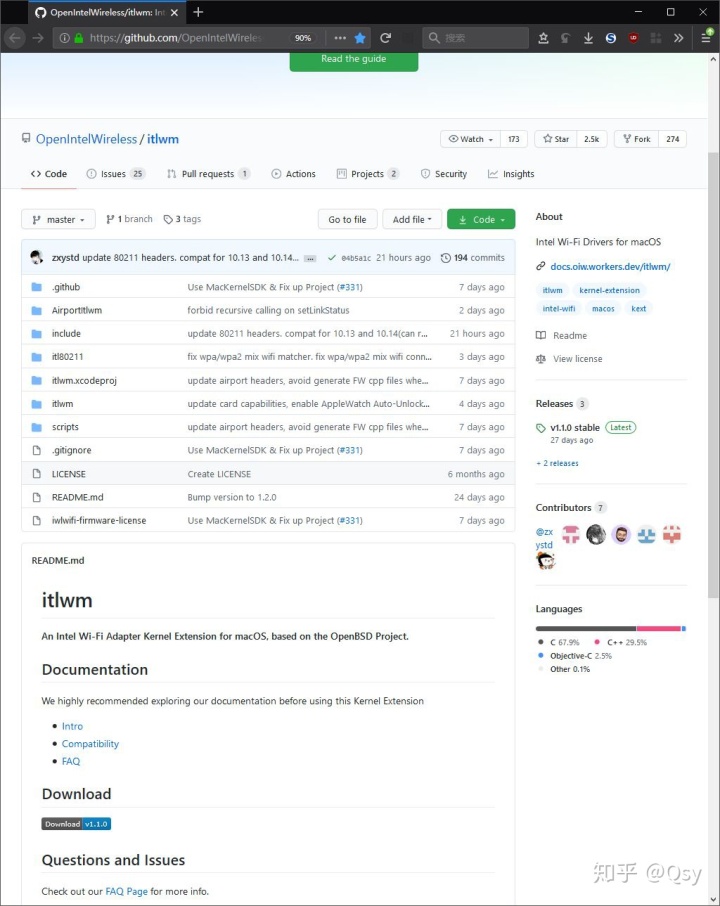Open the Projects tab

coord(368,174)
